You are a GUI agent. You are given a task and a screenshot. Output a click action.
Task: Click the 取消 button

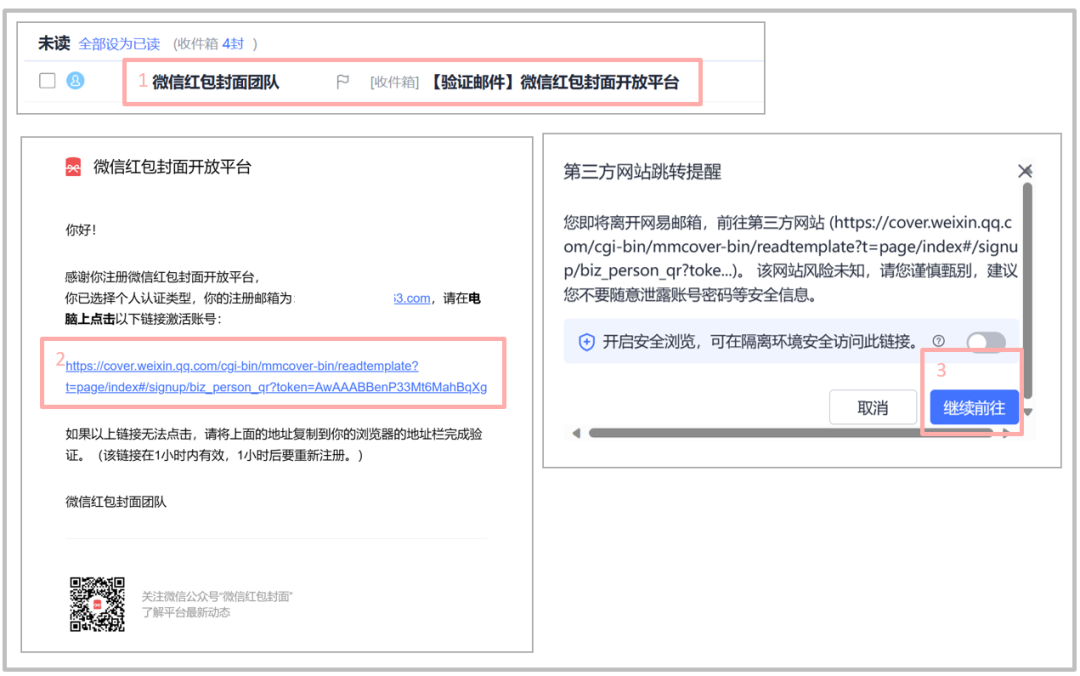coord(873,408)
